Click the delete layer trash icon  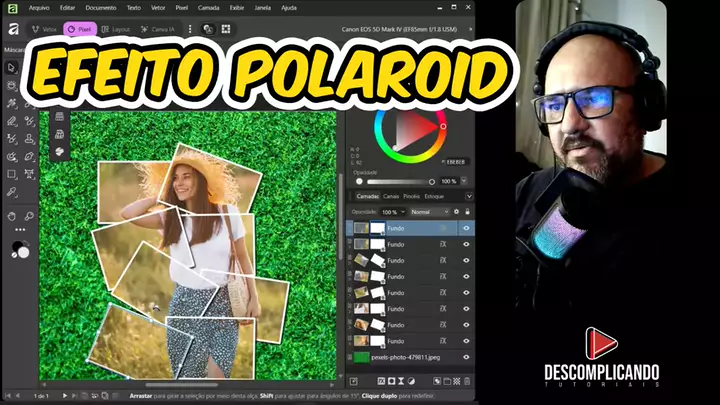(470, 381)
